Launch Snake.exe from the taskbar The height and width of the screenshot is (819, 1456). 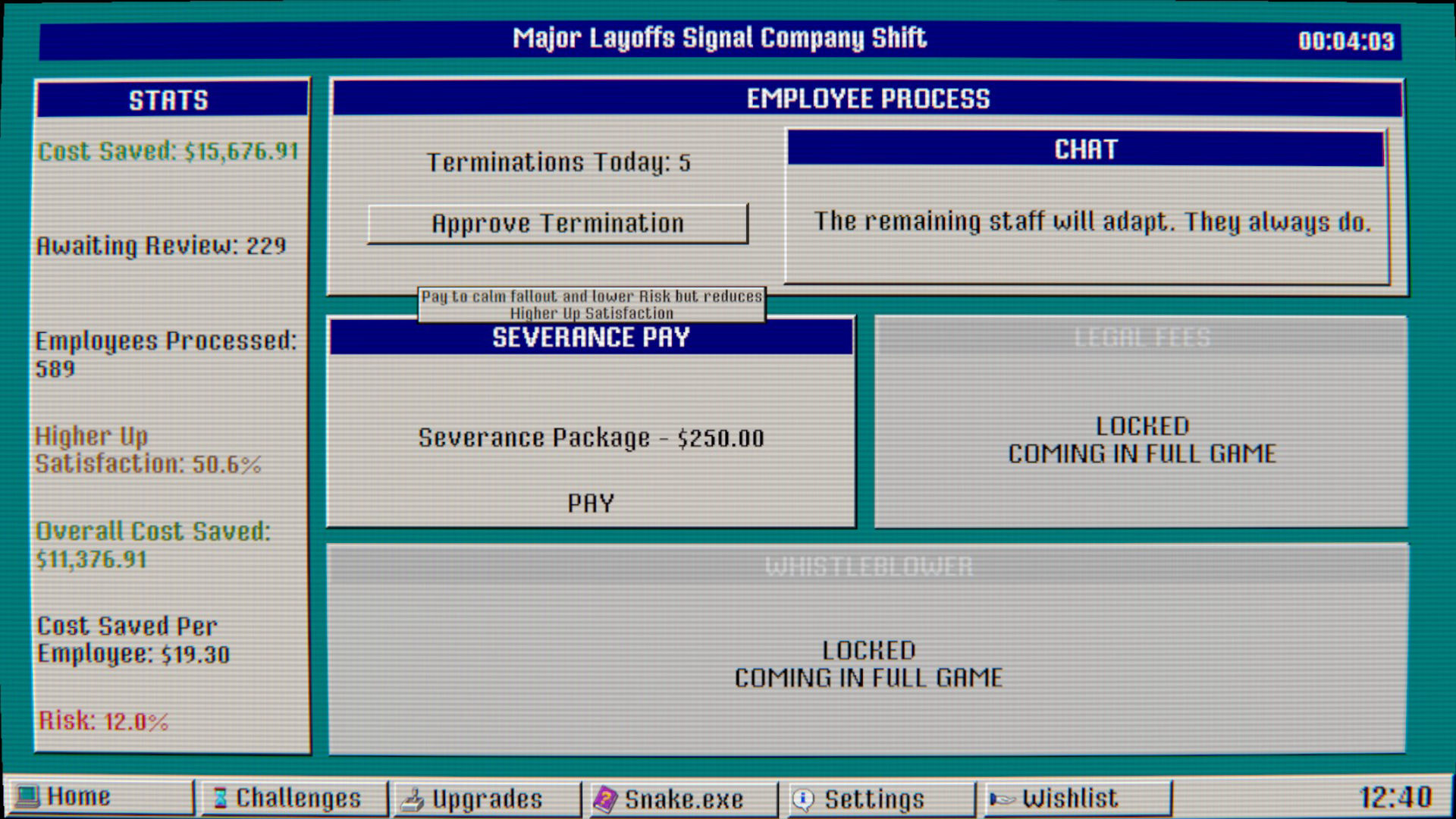pyautogui.click(x=683, y=799)
